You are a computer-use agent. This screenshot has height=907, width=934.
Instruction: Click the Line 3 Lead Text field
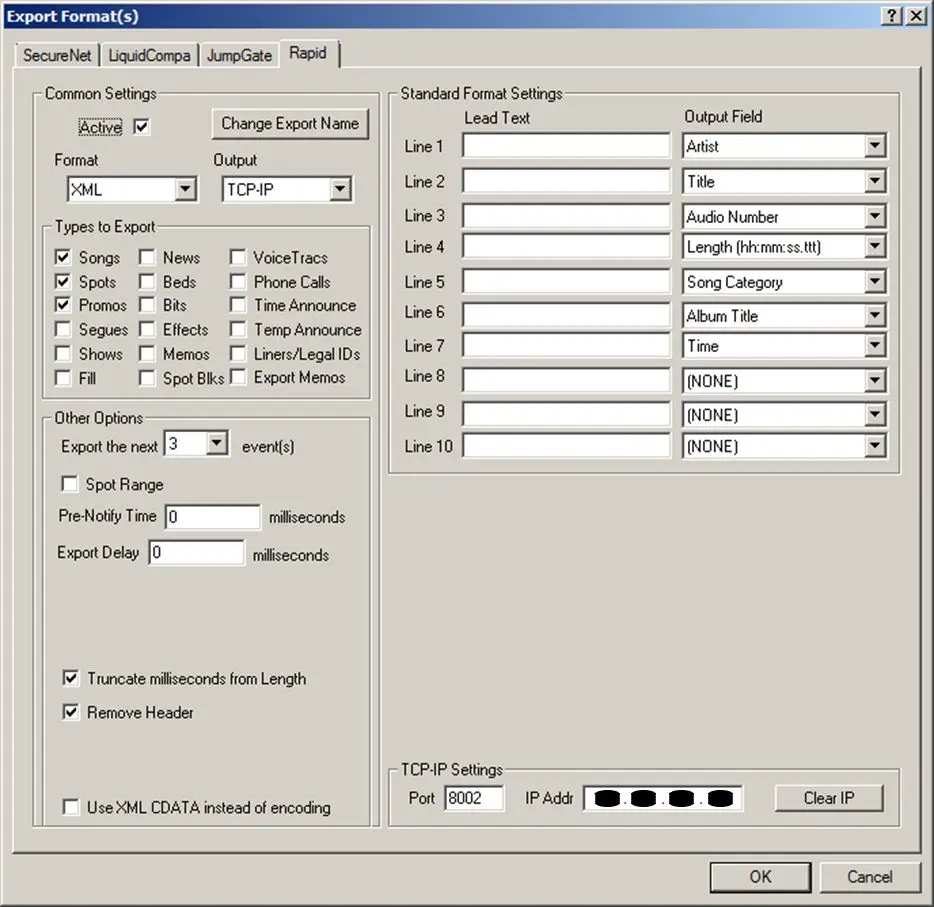point(566,216)
